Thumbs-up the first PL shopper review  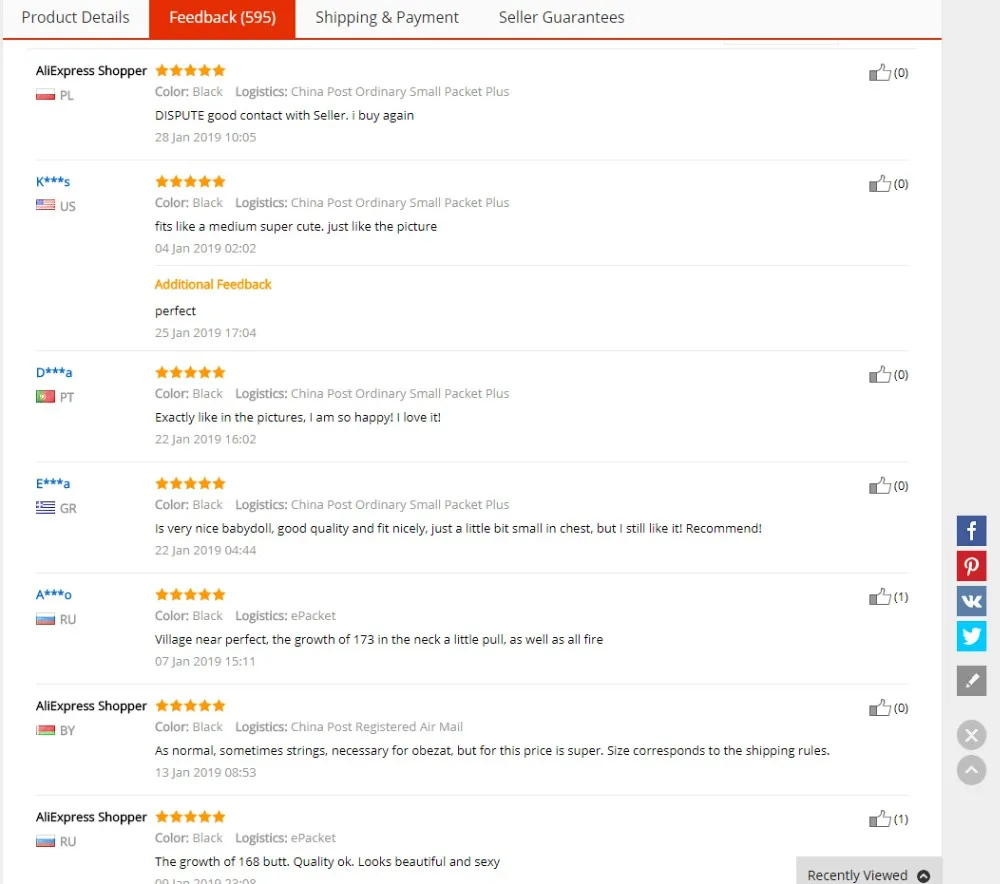(x=879, y=73)
